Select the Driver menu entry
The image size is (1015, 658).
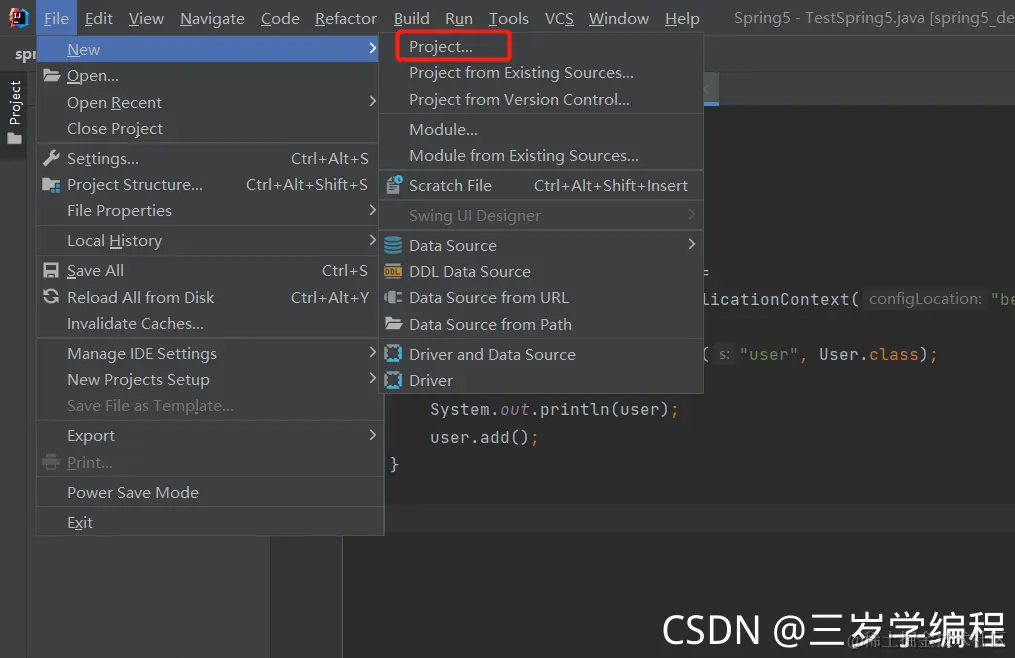coord(541,380)
